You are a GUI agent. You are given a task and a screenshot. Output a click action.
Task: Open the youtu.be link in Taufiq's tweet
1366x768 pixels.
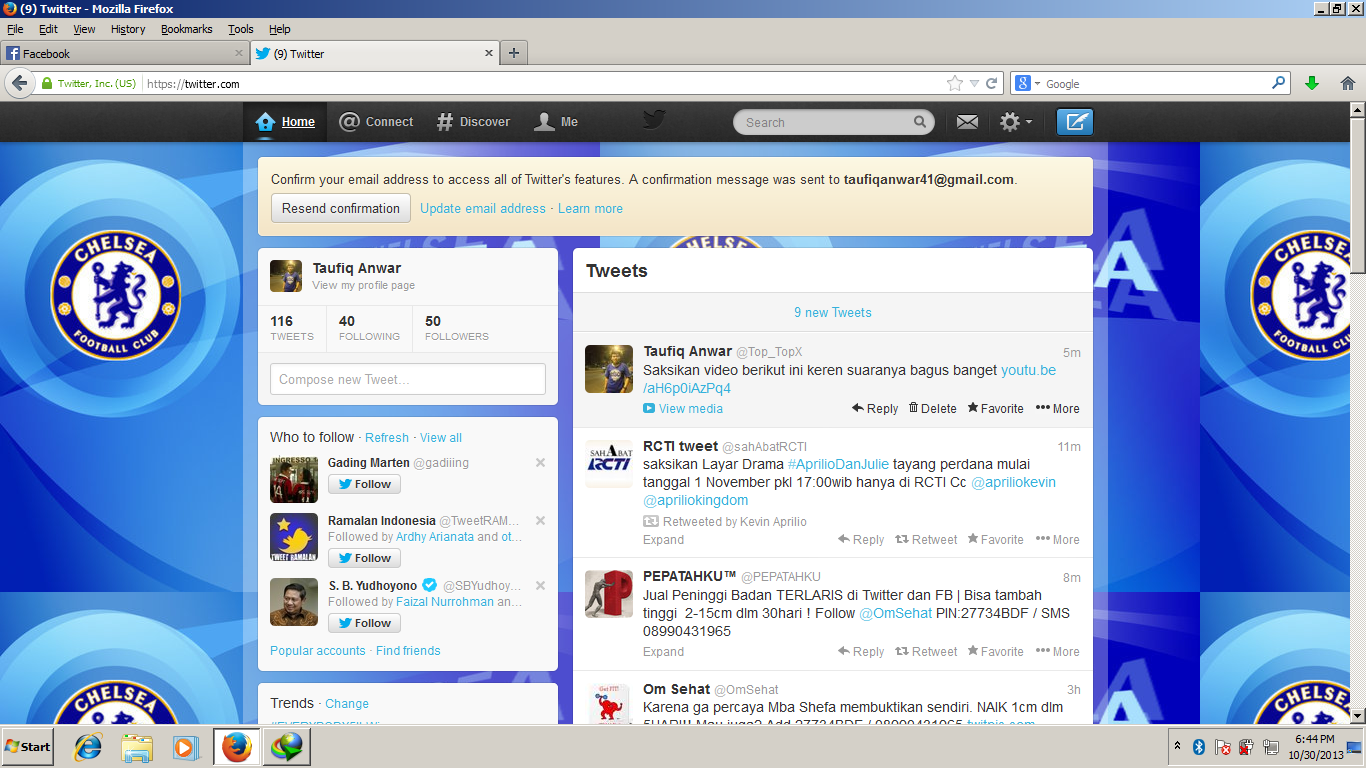coord(1028,370)
